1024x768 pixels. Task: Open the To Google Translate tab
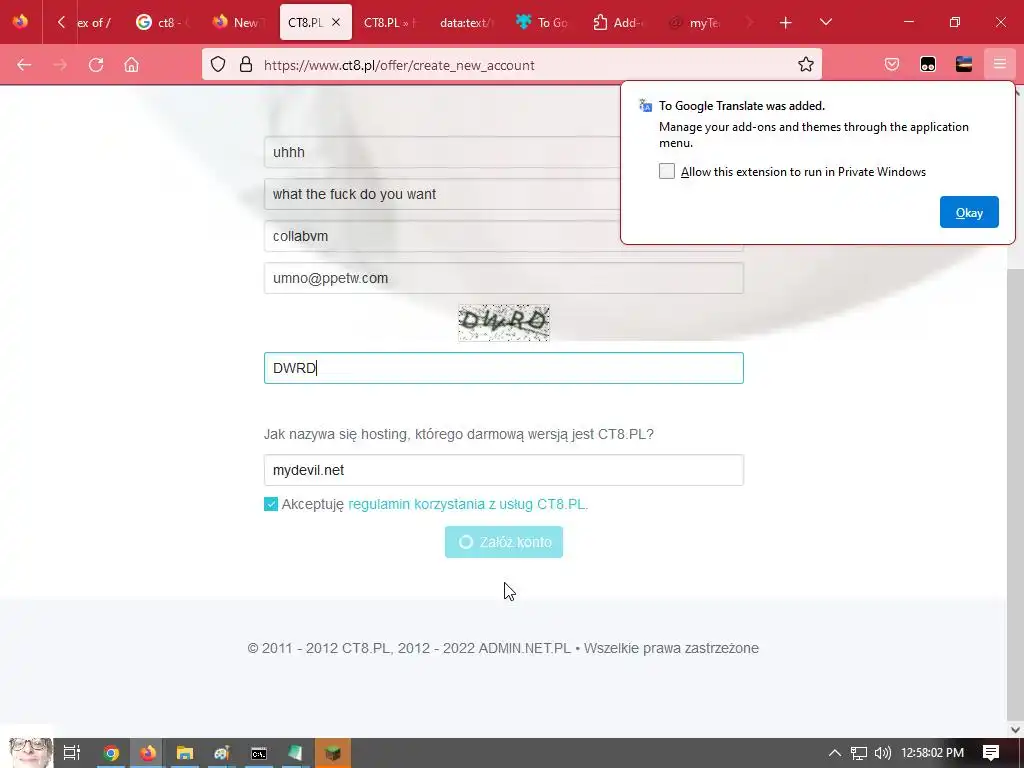(543, 22)
